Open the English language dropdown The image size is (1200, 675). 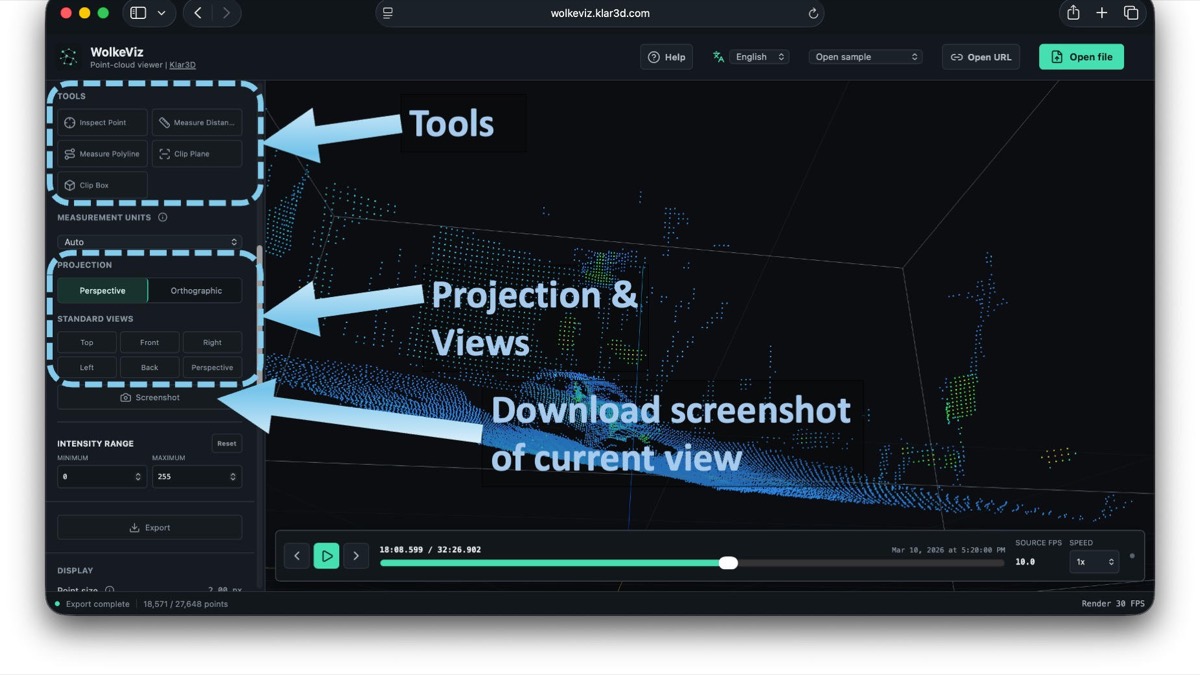759,57
